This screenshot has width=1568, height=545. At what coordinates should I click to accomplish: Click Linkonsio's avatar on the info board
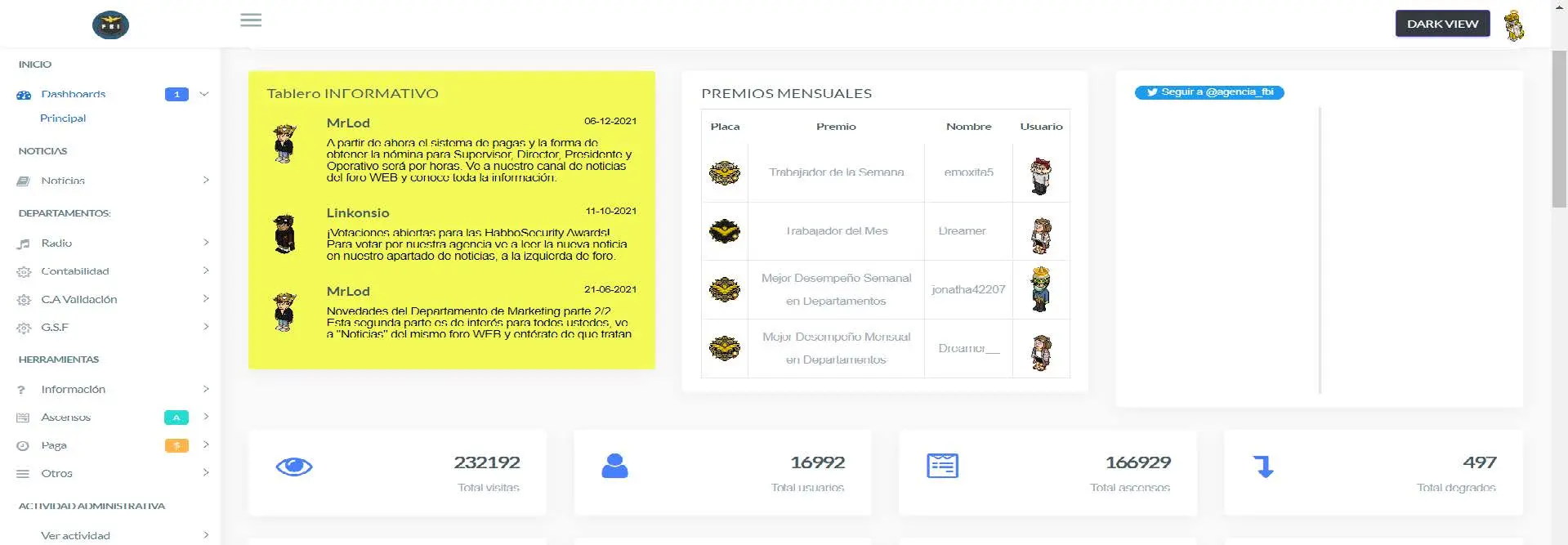(284, 234)
